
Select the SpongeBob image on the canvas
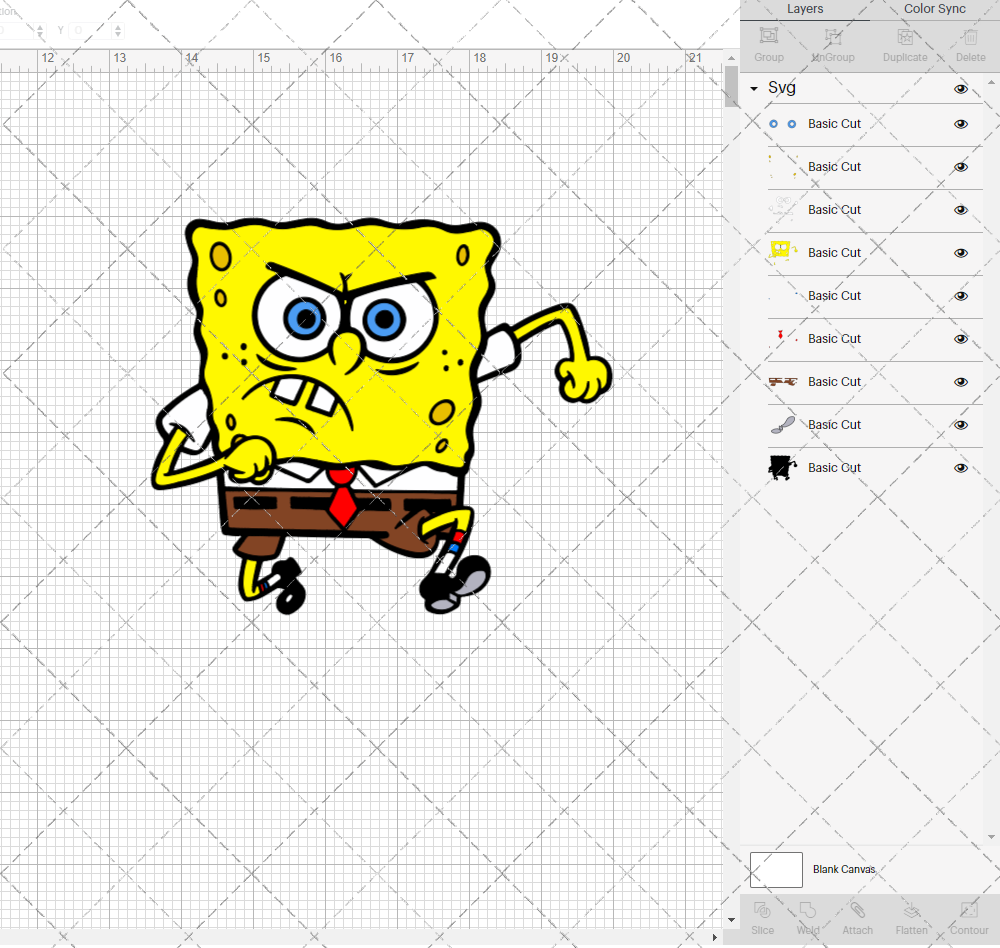[x=381, y=415]
